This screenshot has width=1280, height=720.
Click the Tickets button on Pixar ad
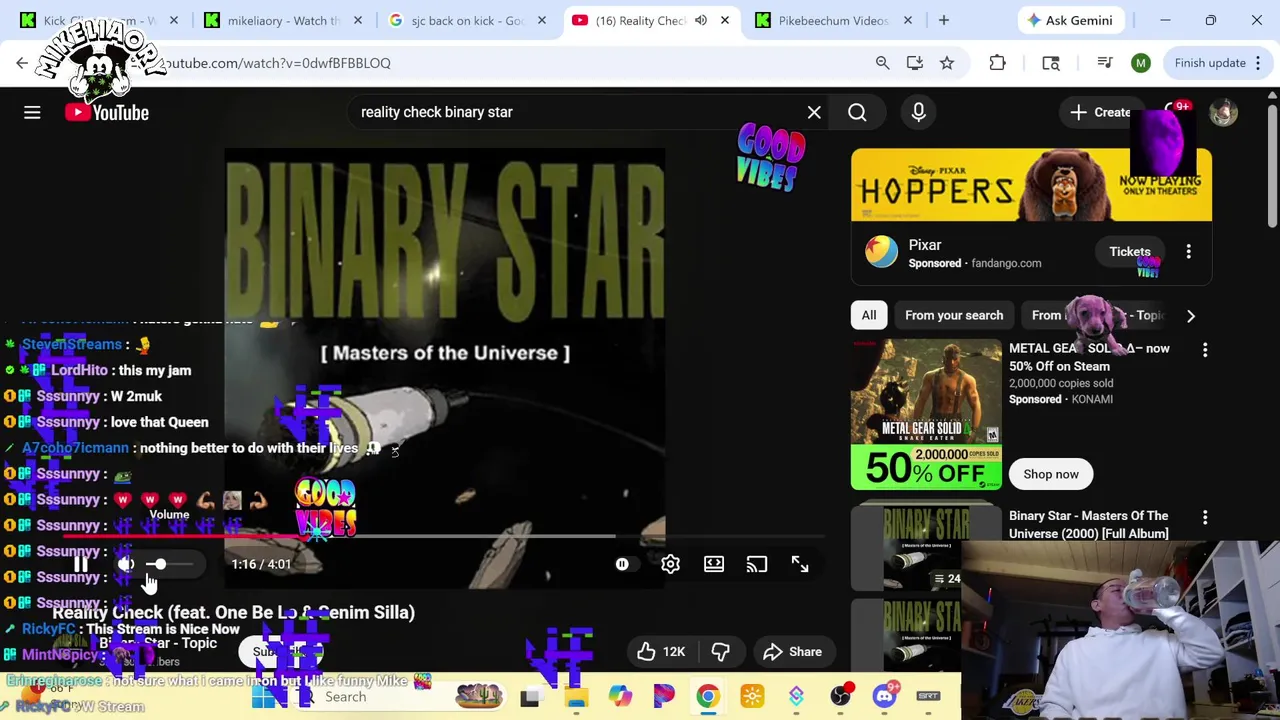pyautogui.click(x=1130, y=252)
